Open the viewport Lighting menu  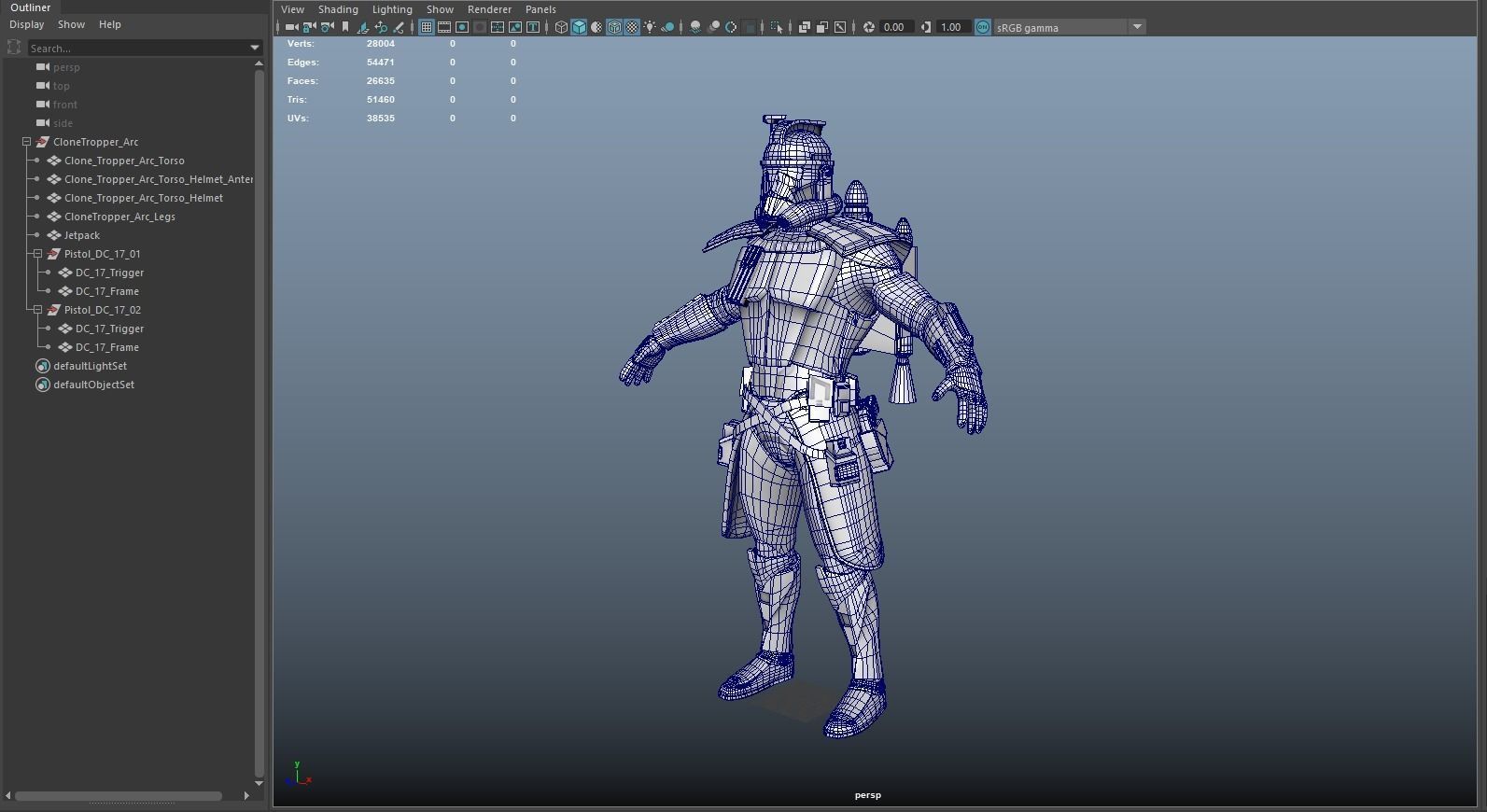click(392, 9)
